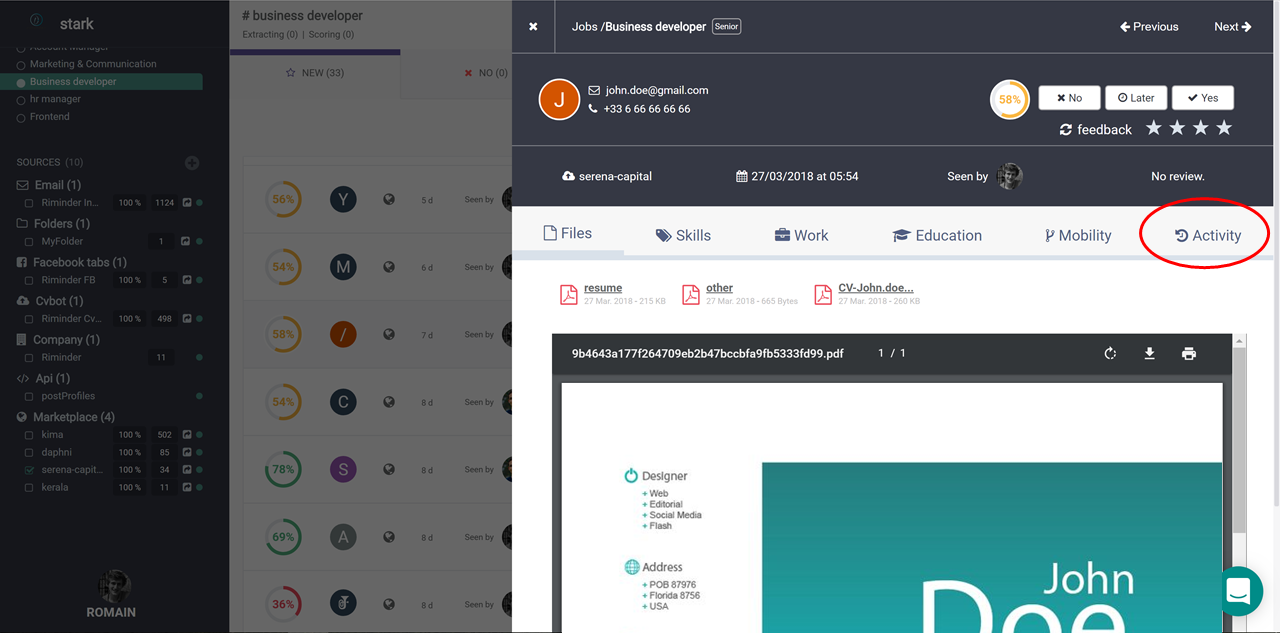Uncheck the serena-capit... source checkbox
The width and height of the screenshot is (1280, 633).
pyautogui.click(x=29, y=470)
